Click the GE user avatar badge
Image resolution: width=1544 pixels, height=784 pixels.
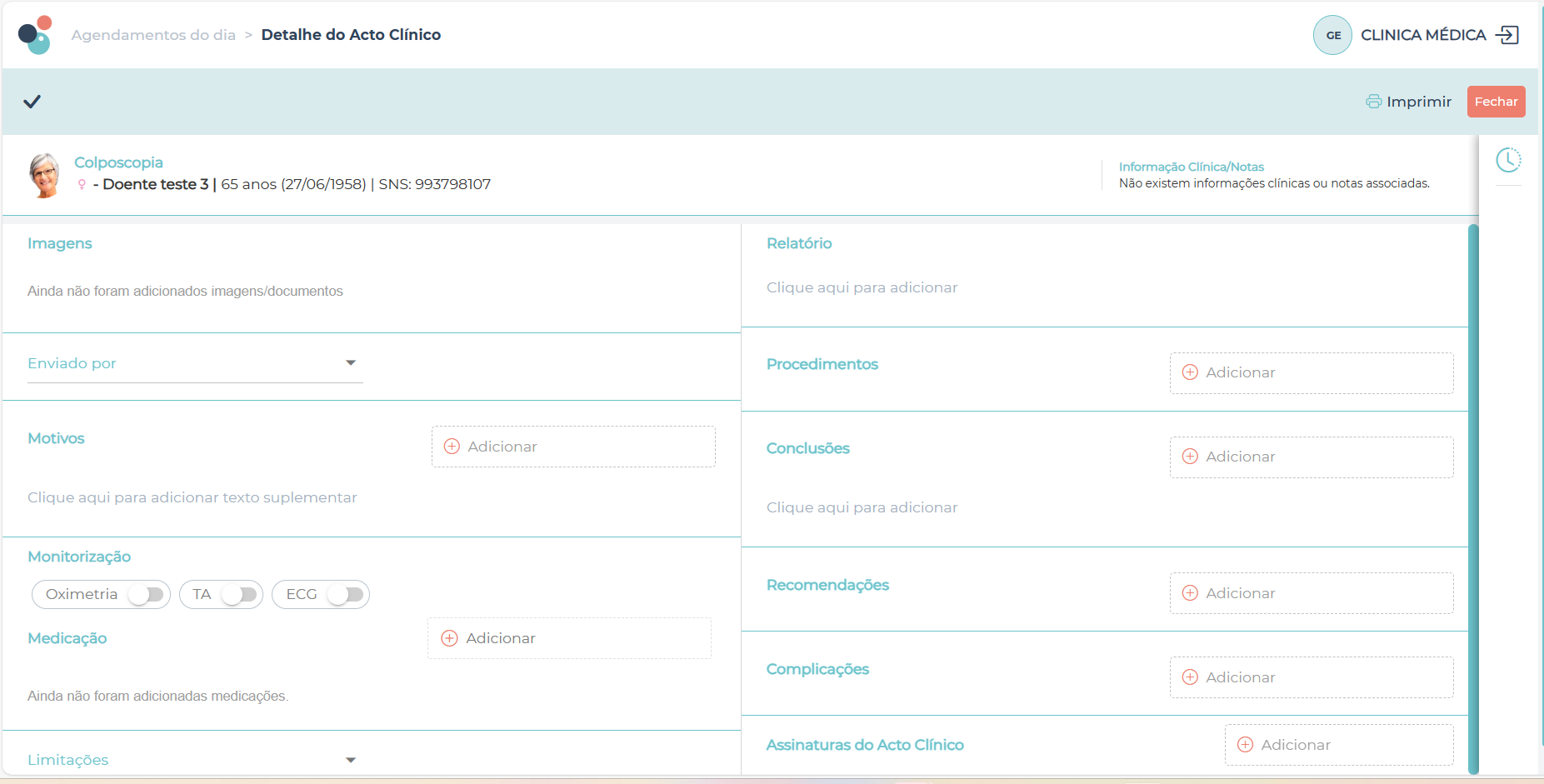[1332, 35]
